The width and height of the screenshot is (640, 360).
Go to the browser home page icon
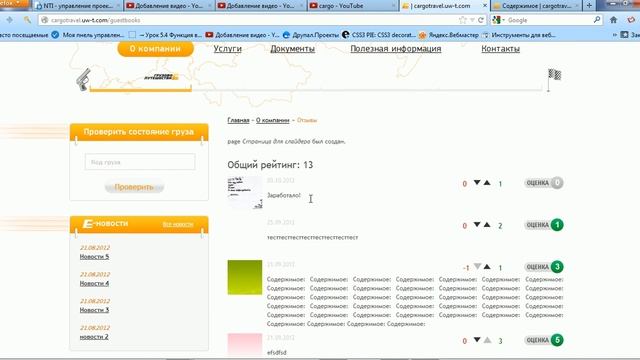pyautogui.click(x=613, y=20)
